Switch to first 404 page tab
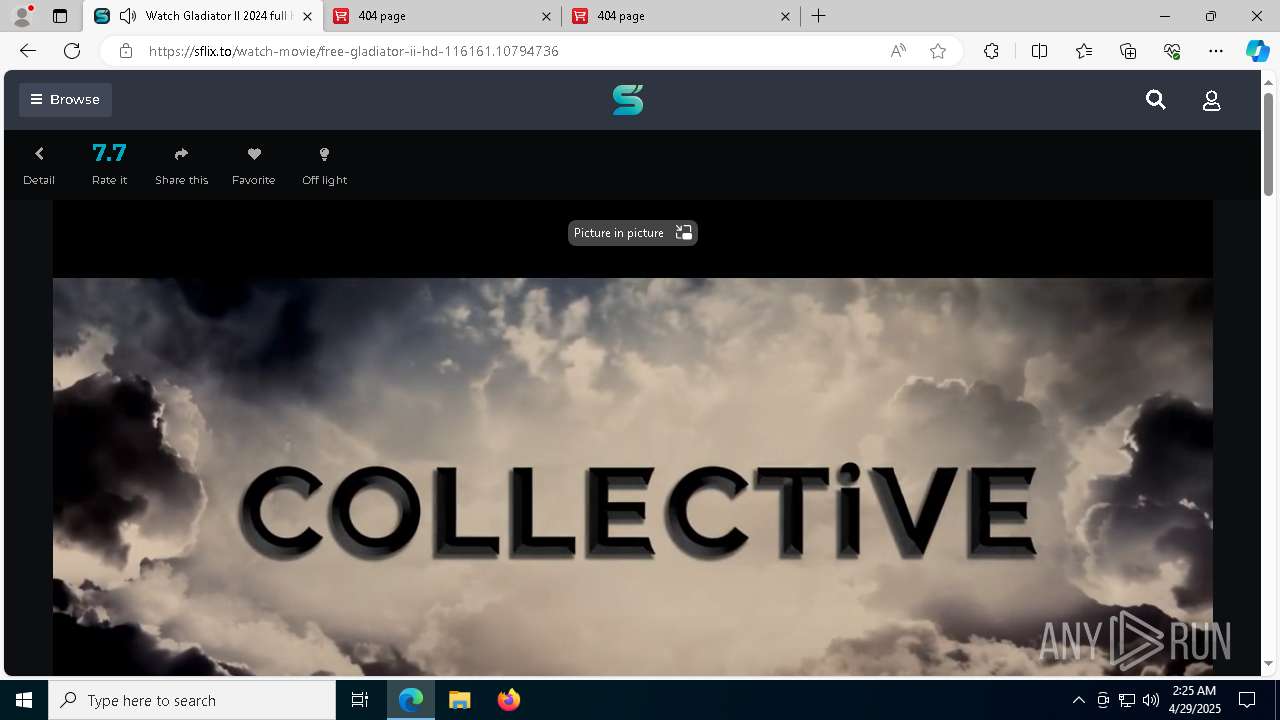The width and height of the screenshot is (1280, 720). (x=443, y=16)
